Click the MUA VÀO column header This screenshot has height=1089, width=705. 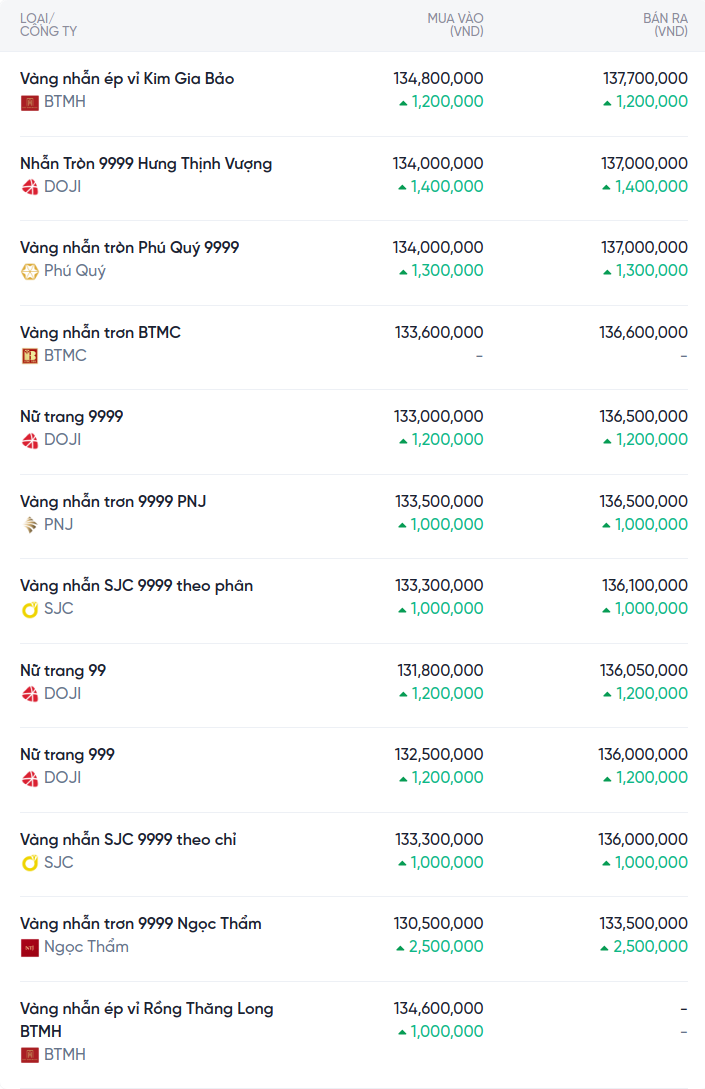pos(455,25)
